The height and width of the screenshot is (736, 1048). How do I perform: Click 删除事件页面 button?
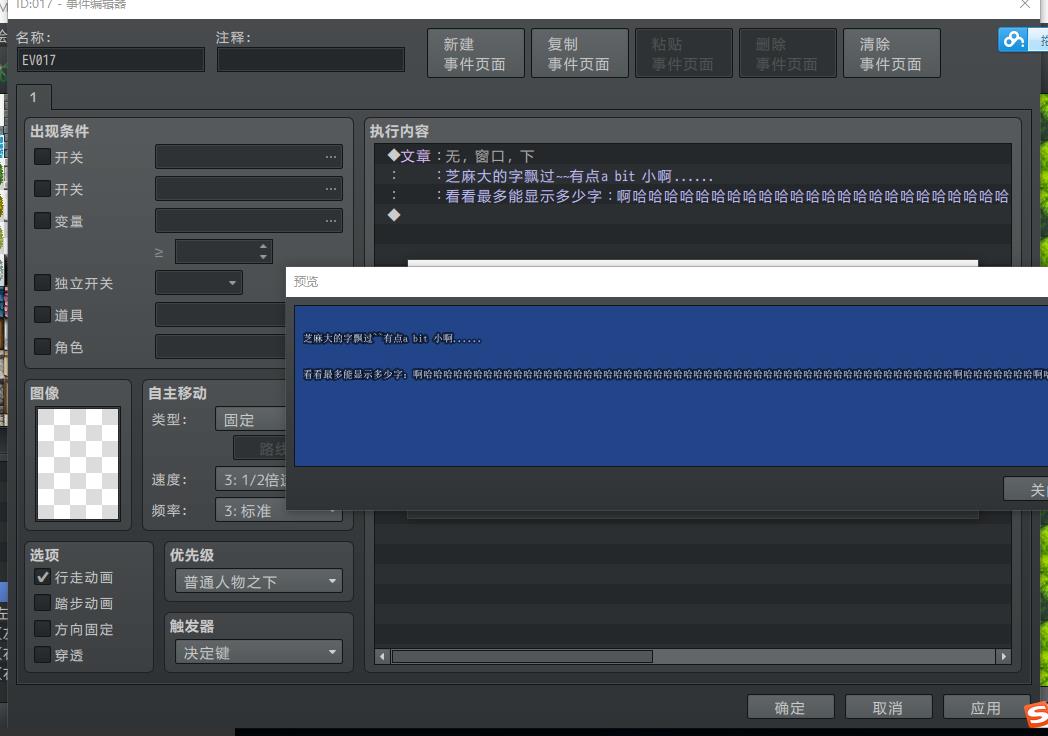point(787,53)
